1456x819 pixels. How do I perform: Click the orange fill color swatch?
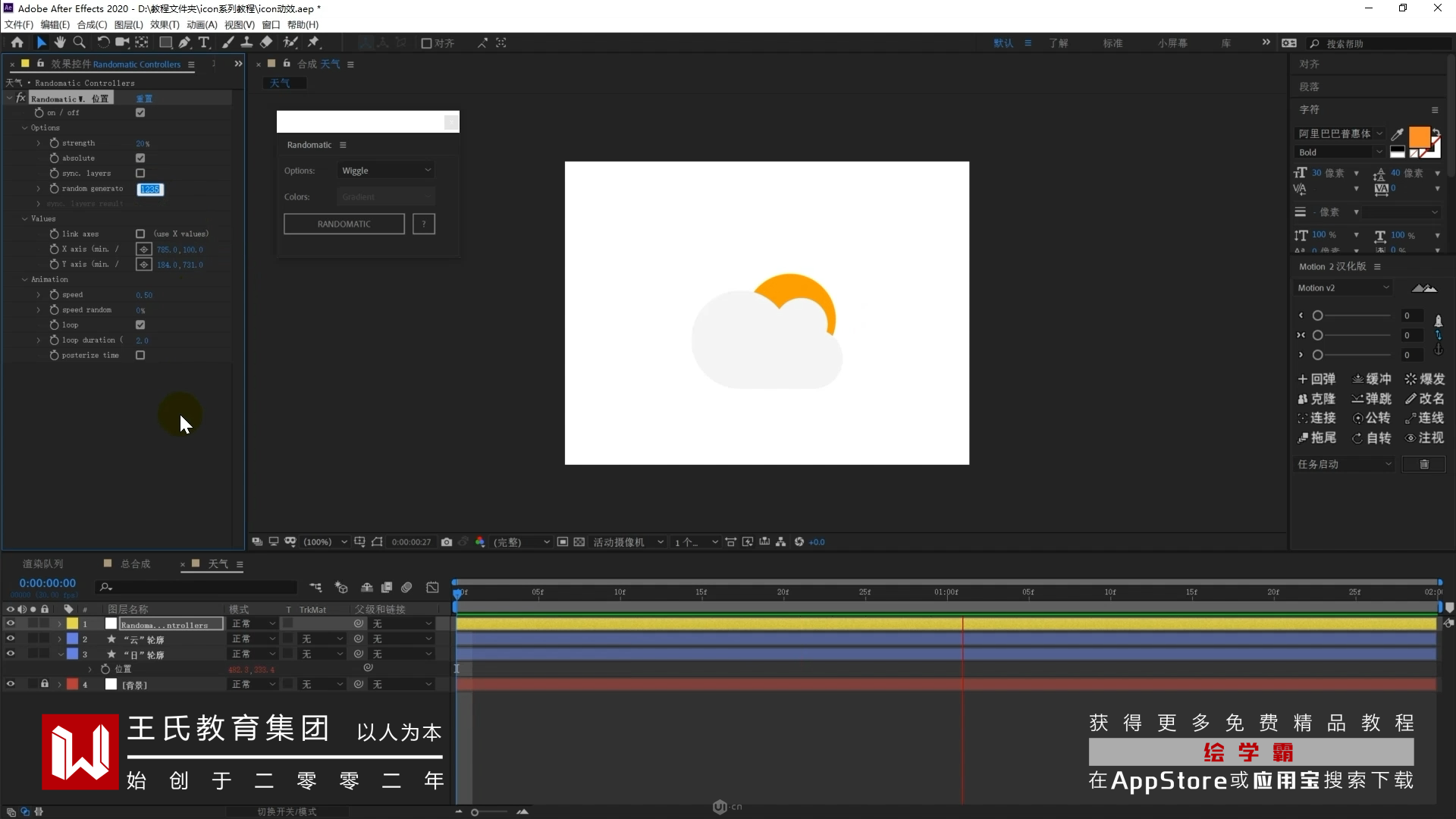point(1418,136)
